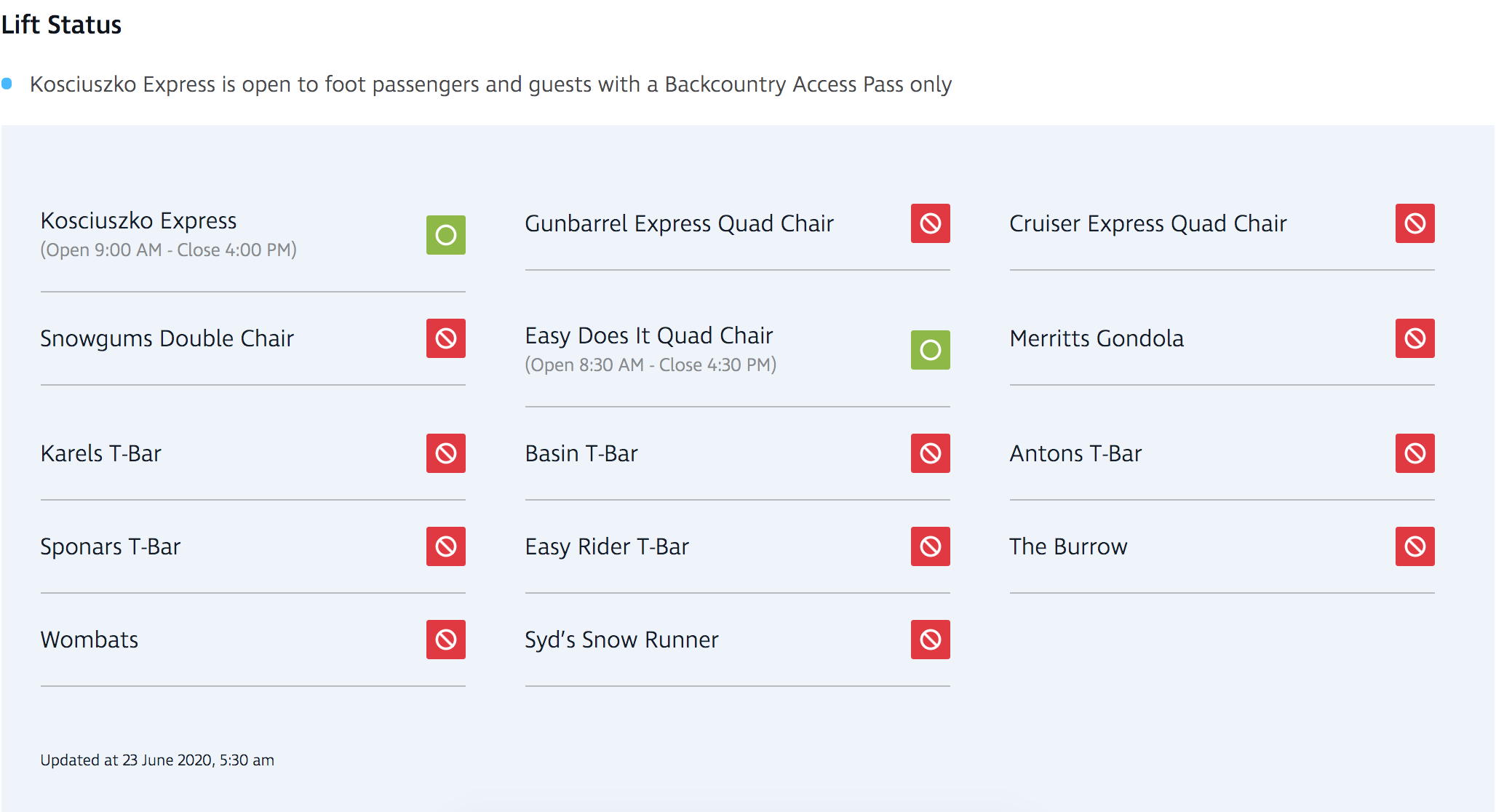Click the Lift Status heading
Viewport: 1496px width, 812px height.
tap(61, 25)
